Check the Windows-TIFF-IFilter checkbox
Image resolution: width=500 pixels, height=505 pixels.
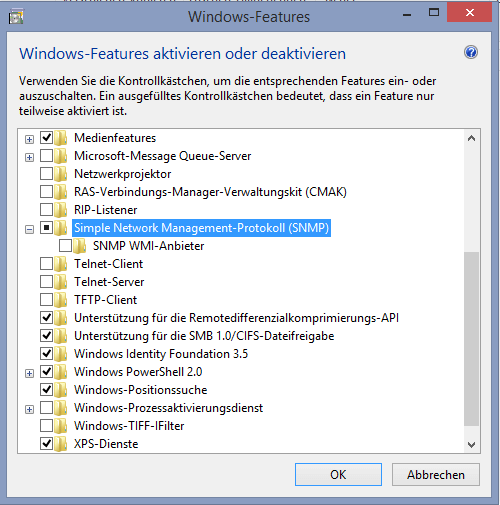[x=46, y=425]
